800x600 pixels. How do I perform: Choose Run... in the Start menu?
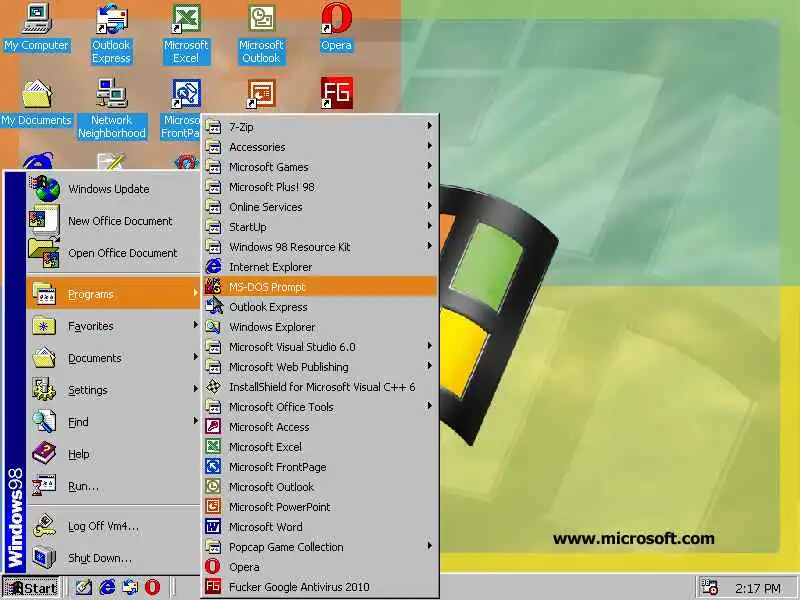[x=113, y=486]
